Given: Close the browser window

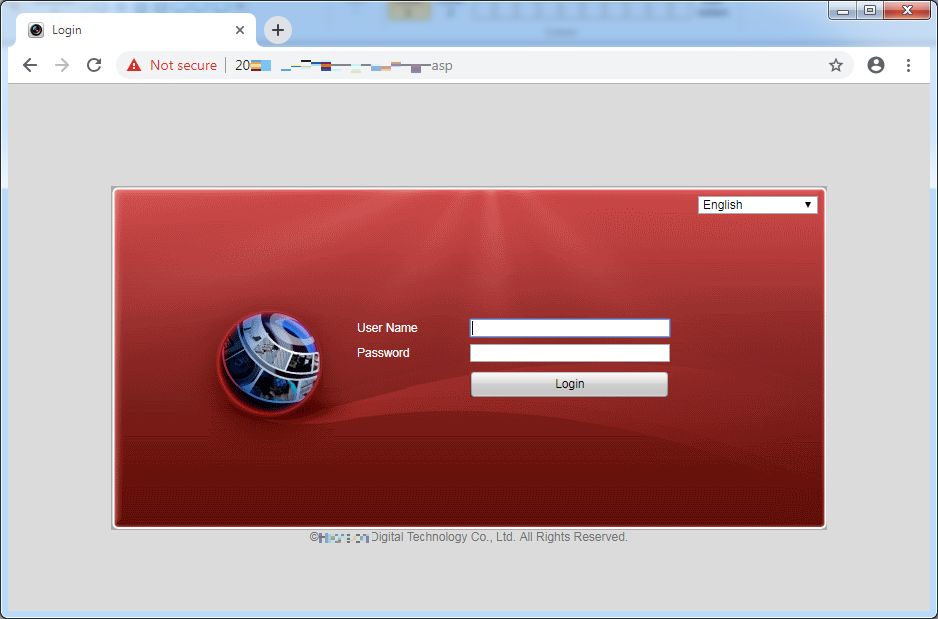Looking at the screenshot, I should click(x=907, y=10).
